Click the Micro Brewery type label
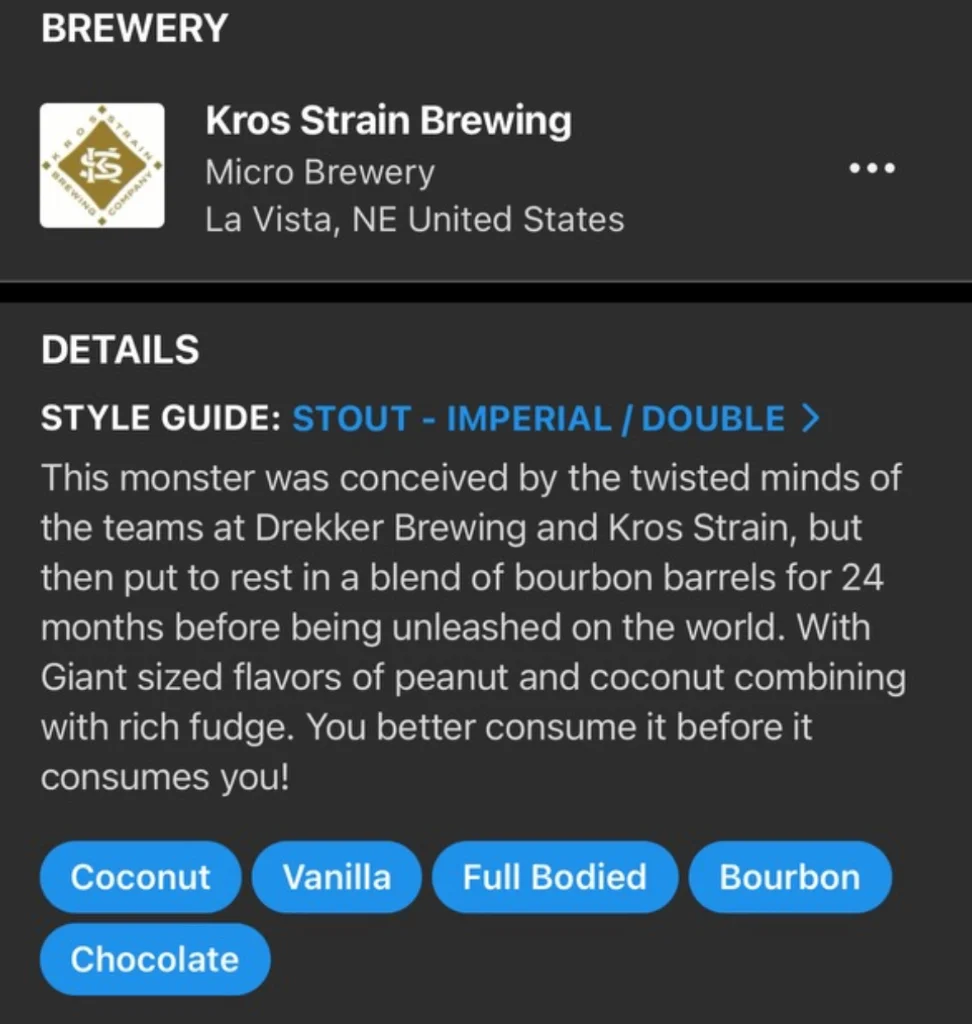 click(320, 172)
